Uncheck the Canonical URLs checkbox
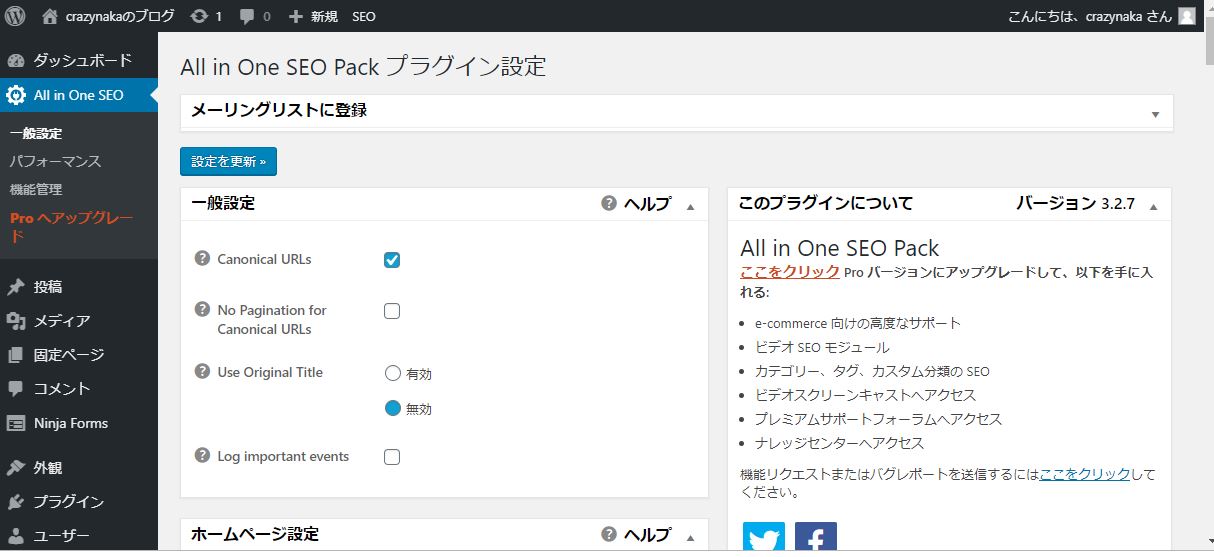Viewport: 1214px width, 557px height. 392,260
